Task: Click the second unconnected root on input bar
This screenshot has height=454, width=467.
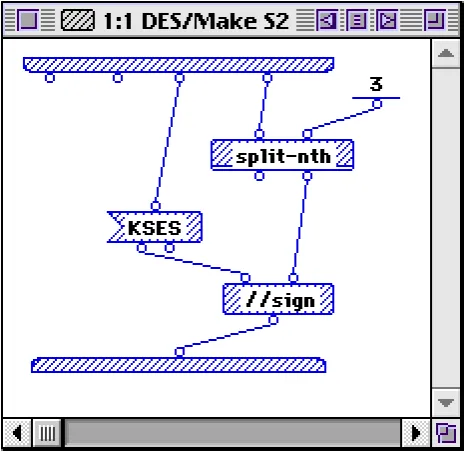Action: click(x=117, y=78)
